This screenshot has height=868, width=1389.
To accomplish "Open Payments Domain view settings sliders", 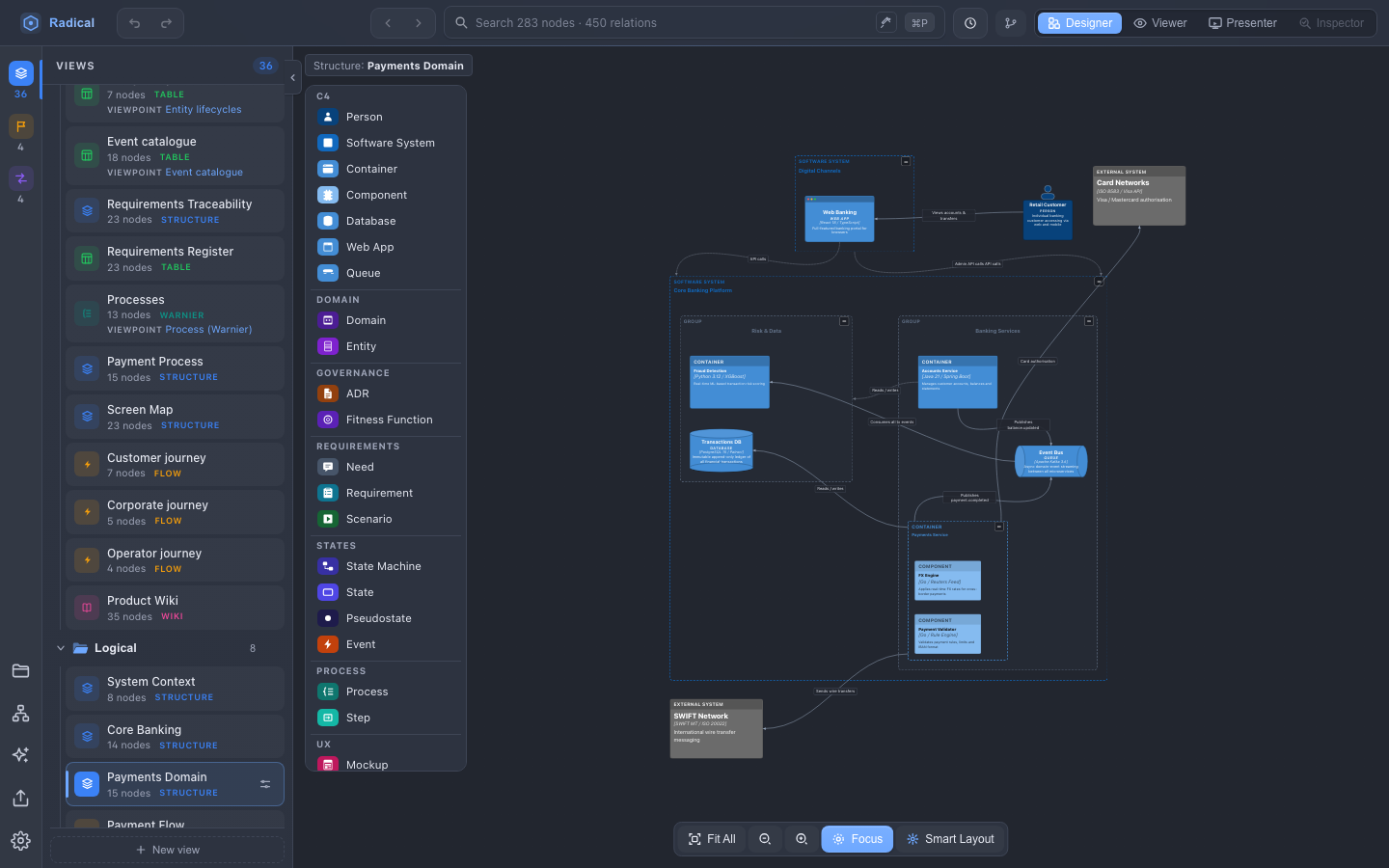I will pos(265,785).
